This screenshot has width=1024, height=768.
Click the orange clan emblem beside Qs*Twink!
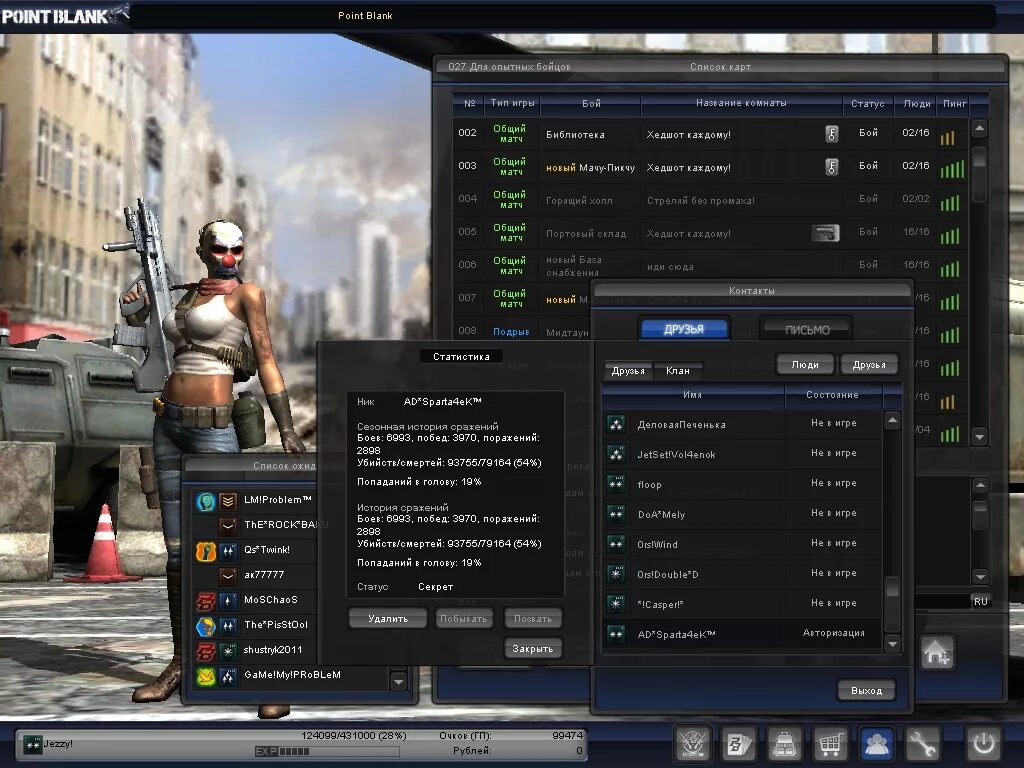[206, 551]
